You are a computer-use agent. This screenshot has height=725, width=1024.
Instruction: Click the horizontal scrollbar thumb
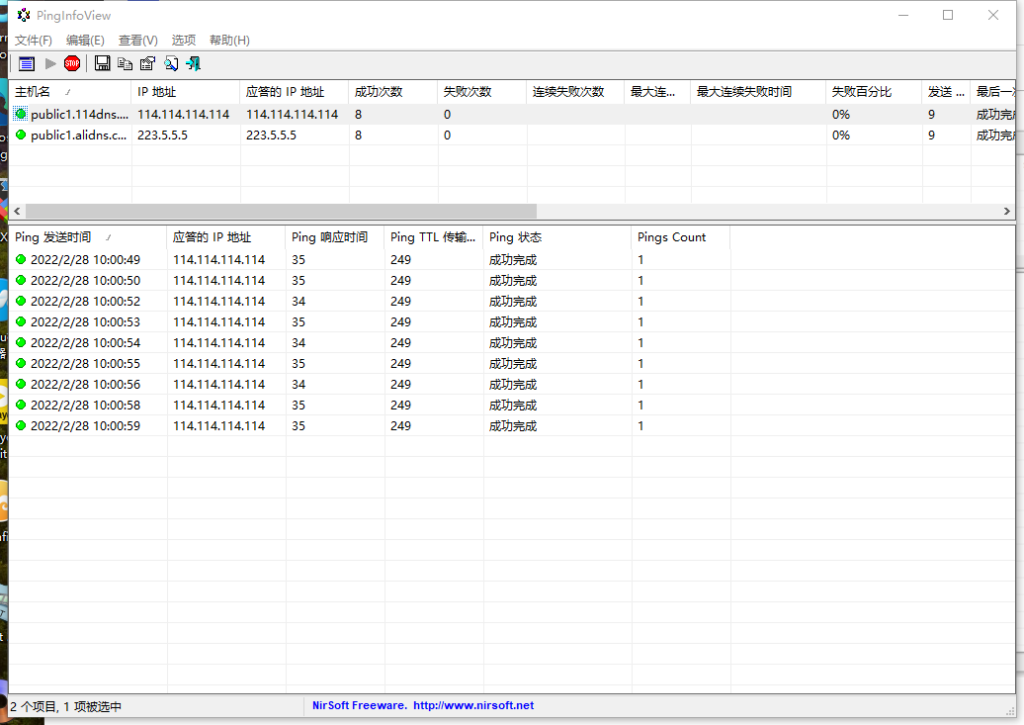[x=281, y=211]
